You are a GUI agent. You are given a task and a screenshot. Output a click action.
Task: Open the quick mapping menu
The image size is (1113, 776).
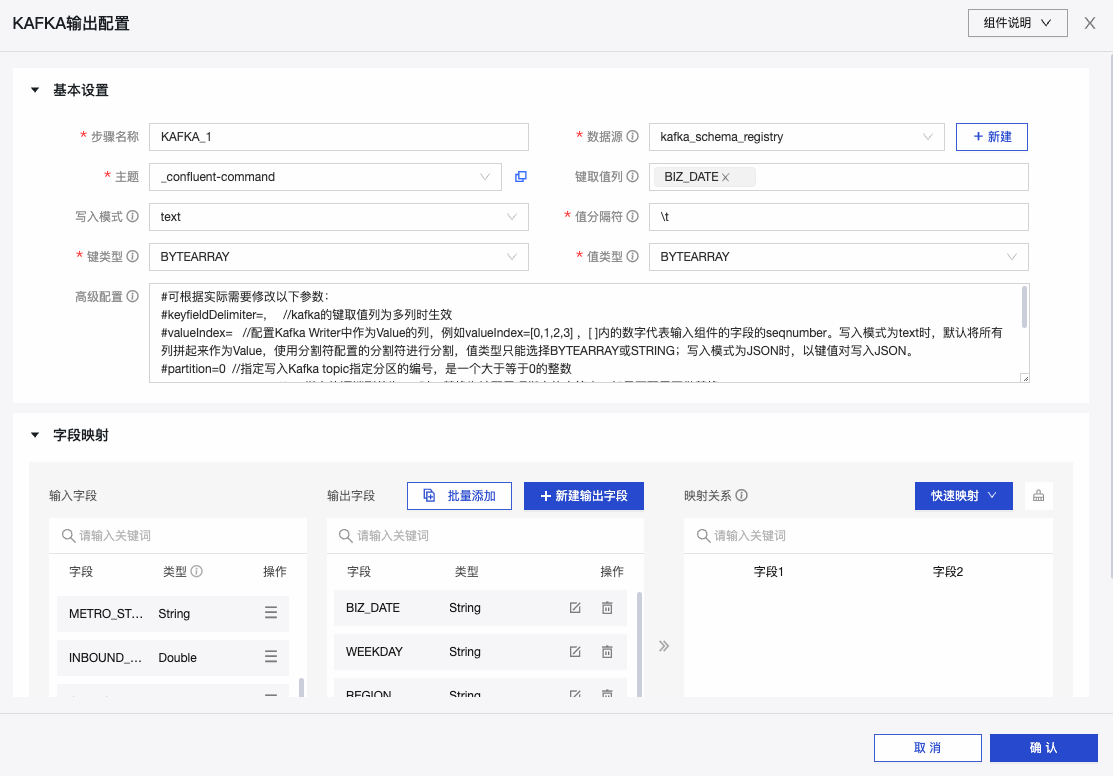[963, 496]
